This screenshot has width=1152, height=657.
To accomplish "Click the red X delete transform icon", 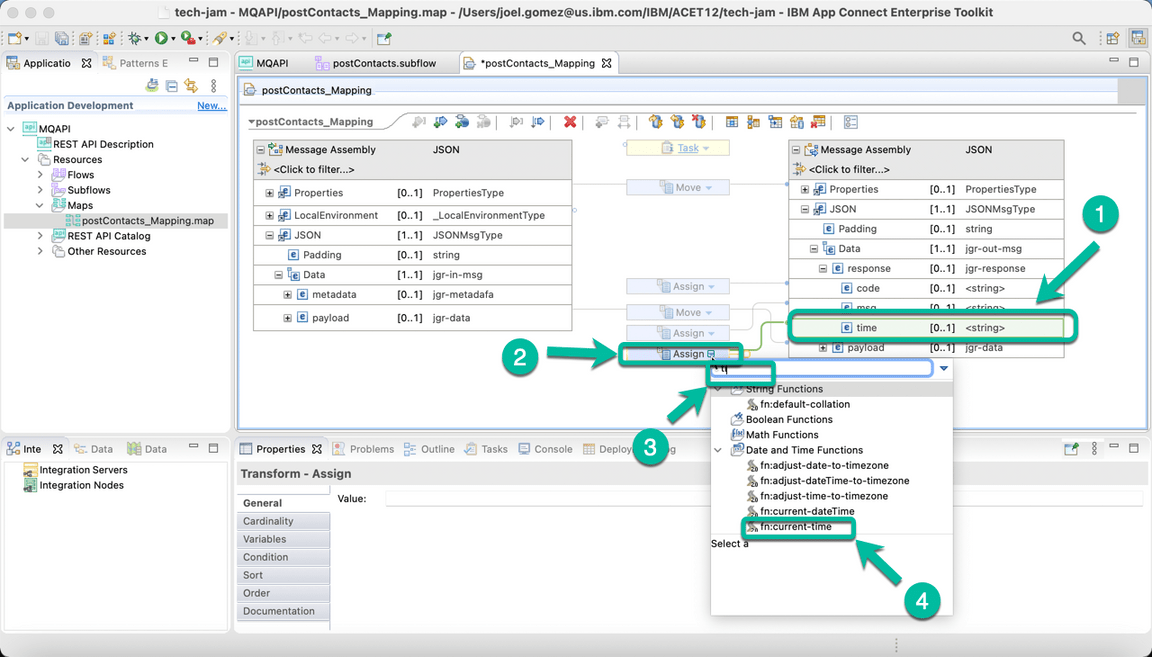I will click(x=569, y=121).
